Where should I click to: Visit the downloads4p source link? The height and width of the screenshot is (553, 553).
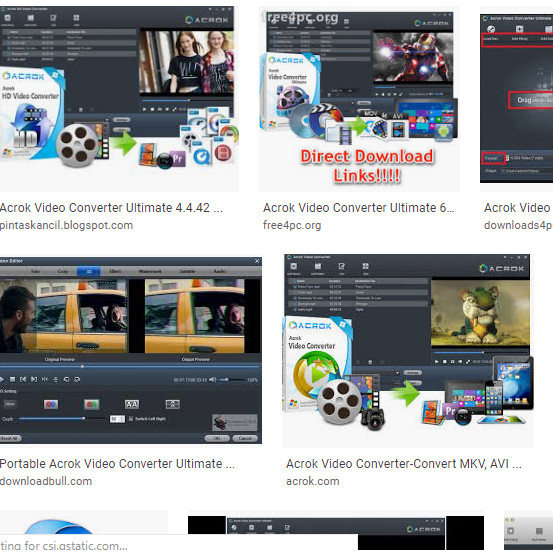(x=518, y=225)
